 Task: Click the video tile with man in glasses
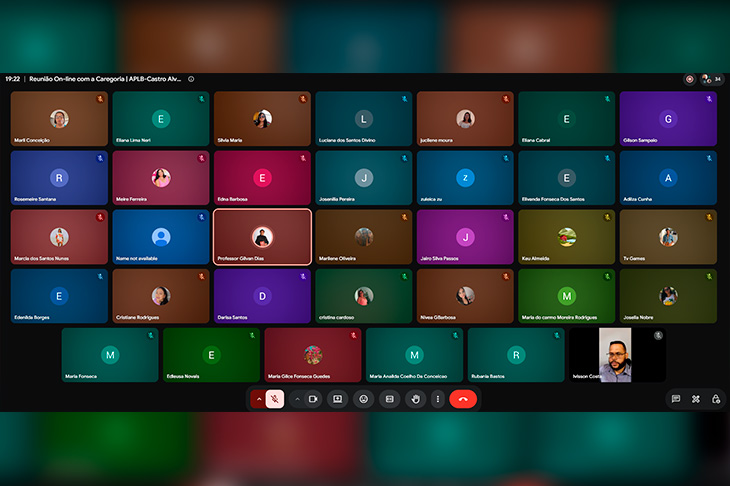[617, 355]
